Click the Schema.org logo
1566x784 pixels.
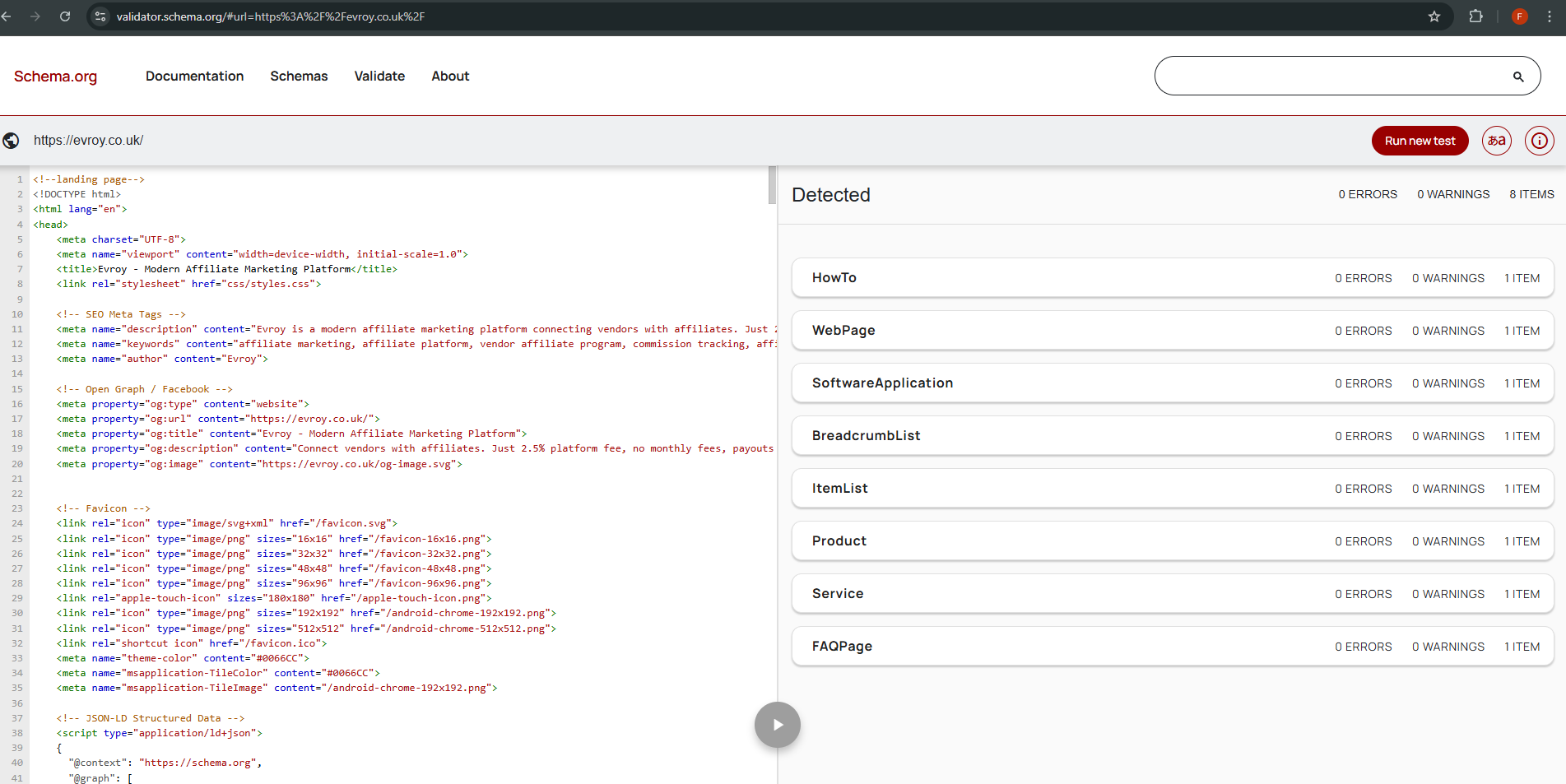click(x=54, y=76)
